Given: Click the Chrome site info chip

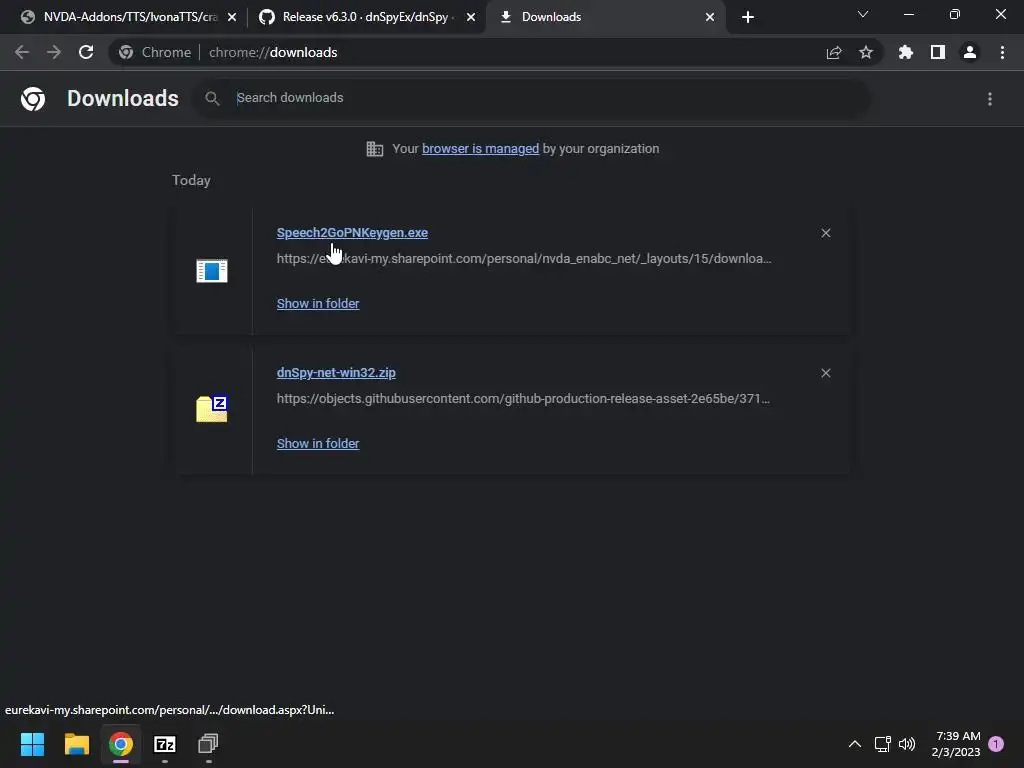Looking at the screenshot, I should pos(155,52).
